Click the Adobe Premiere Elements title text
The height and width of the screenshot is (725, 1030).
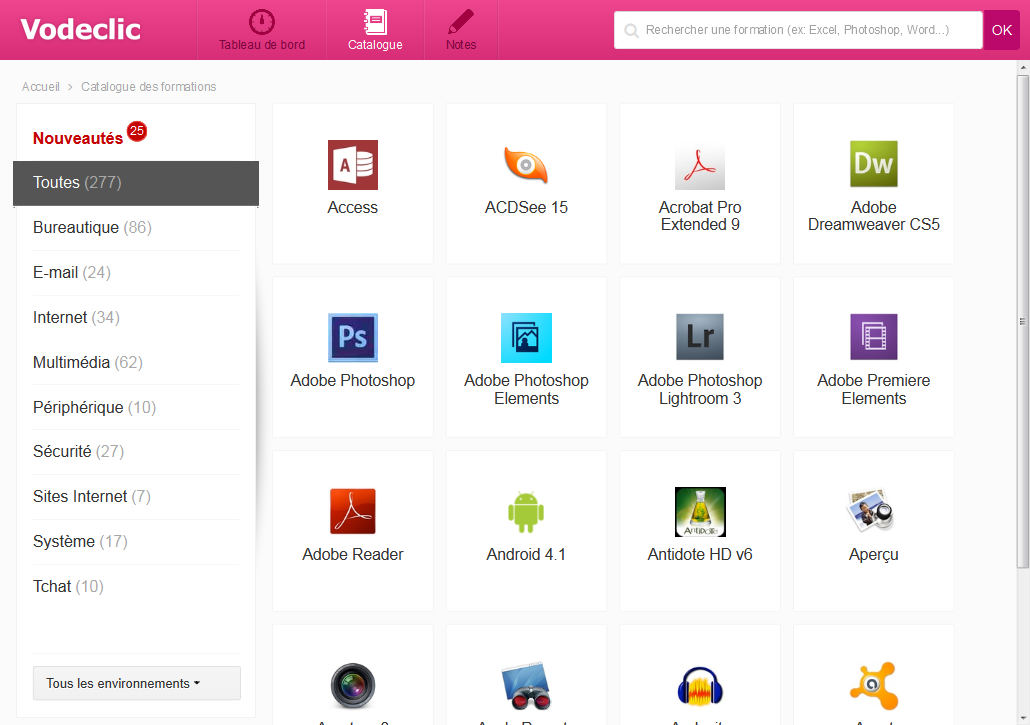coord(874,389)
